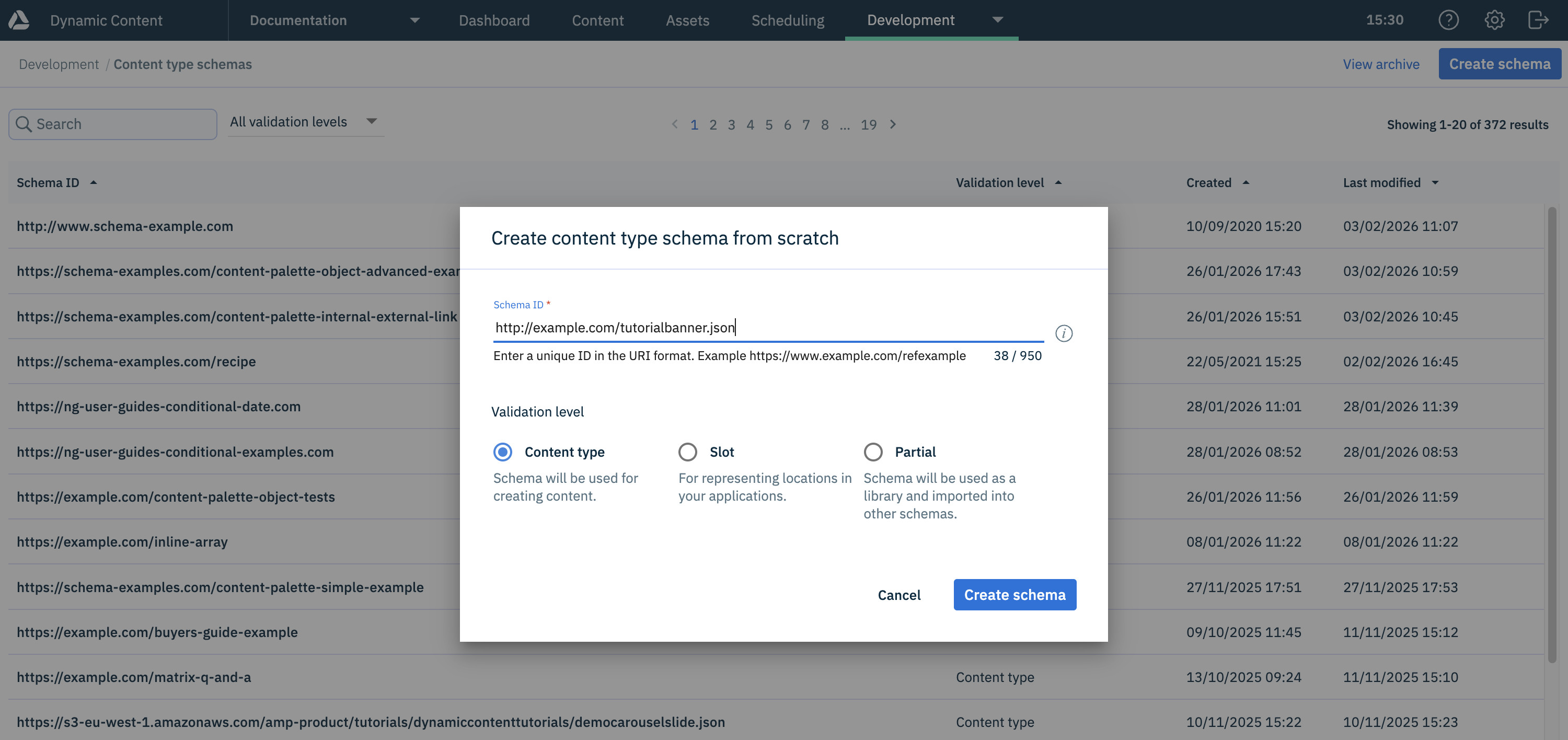Click the Development breadcrumb link
1568x740 pixels.
pos(59,64)
